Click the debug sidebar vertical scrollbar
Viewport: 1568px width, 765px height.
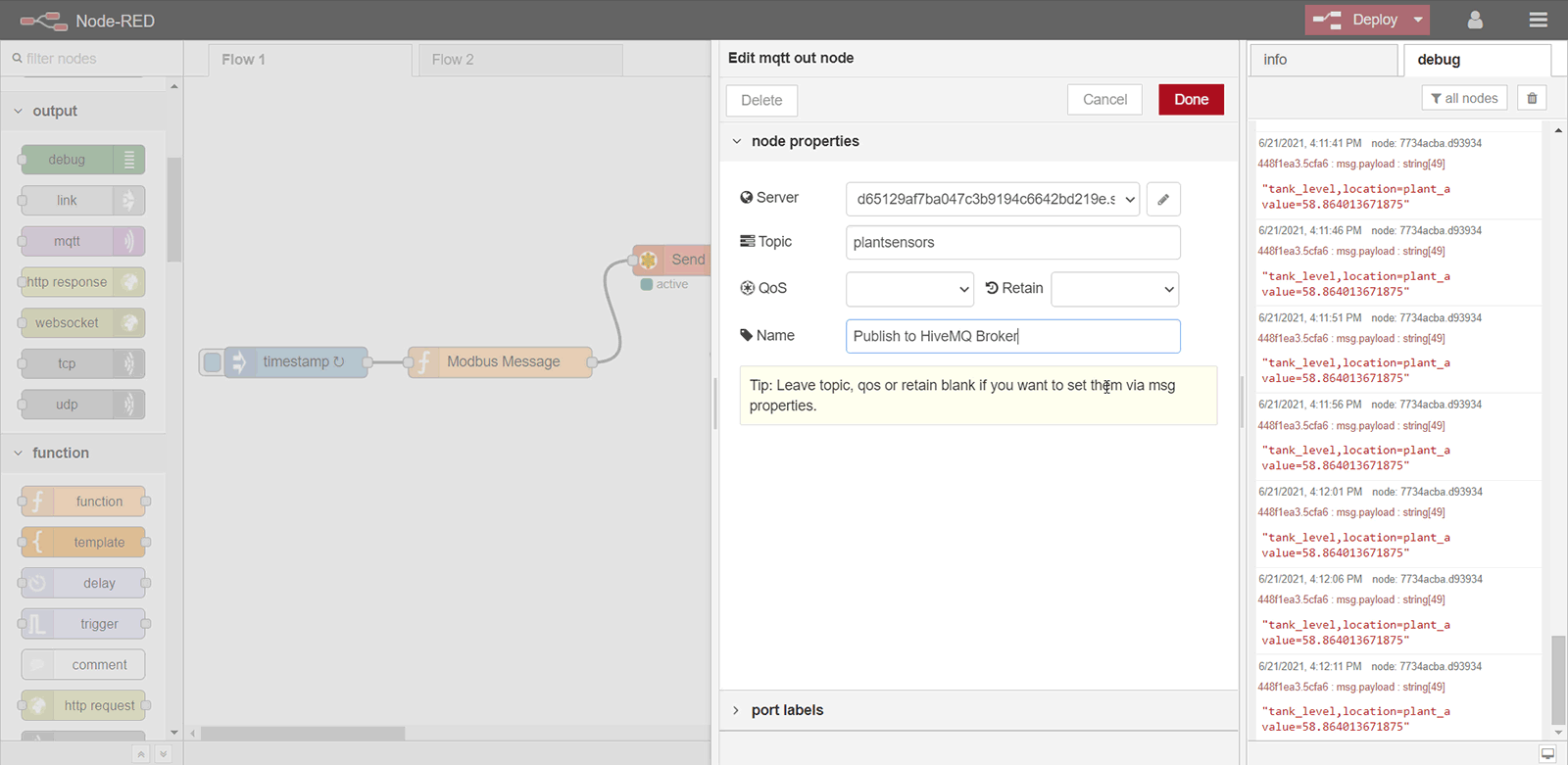coord(1558,679)
